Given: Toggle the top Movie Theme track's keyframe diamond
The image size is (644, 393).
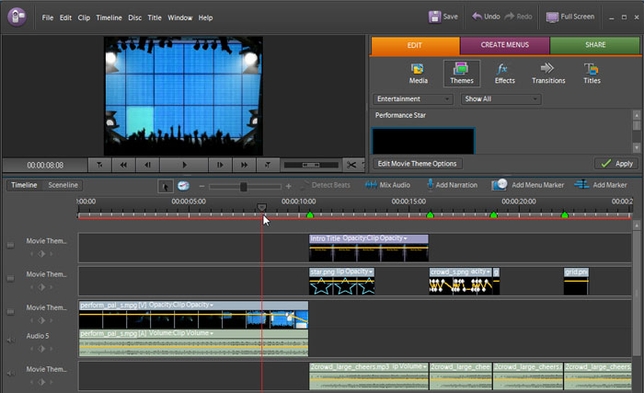Looking at the screenshot, I should (x=41, y=254).
